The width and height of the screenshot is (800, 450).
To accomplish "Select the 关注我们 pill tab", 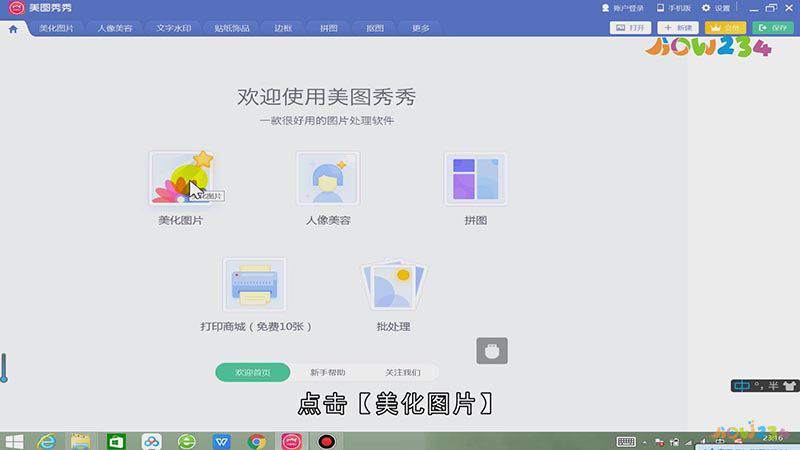I will pyautogui.click(x=403, y=372).
